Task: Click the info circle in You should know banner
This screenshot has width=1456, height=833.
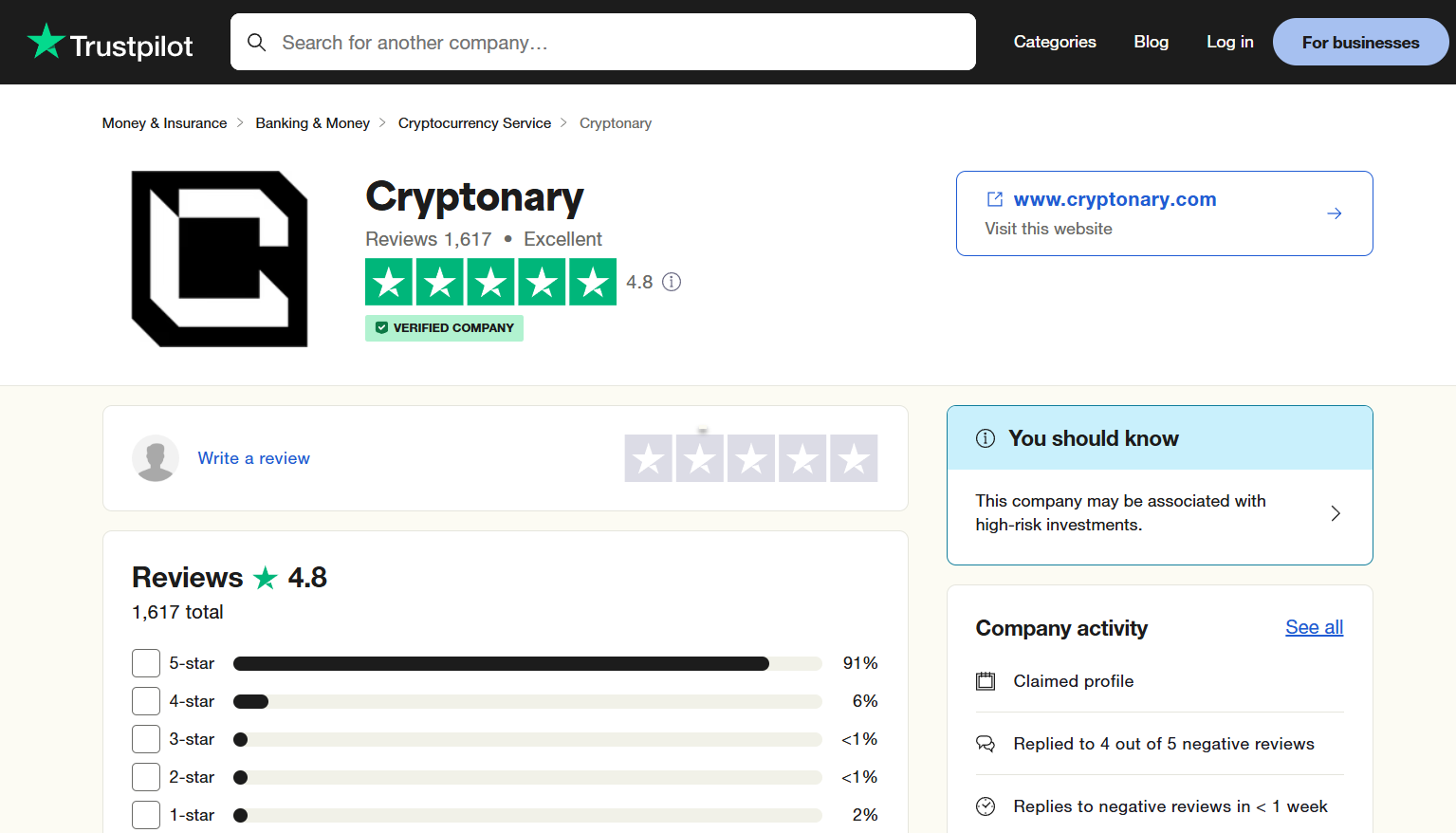Action: [x=985, y=437]
